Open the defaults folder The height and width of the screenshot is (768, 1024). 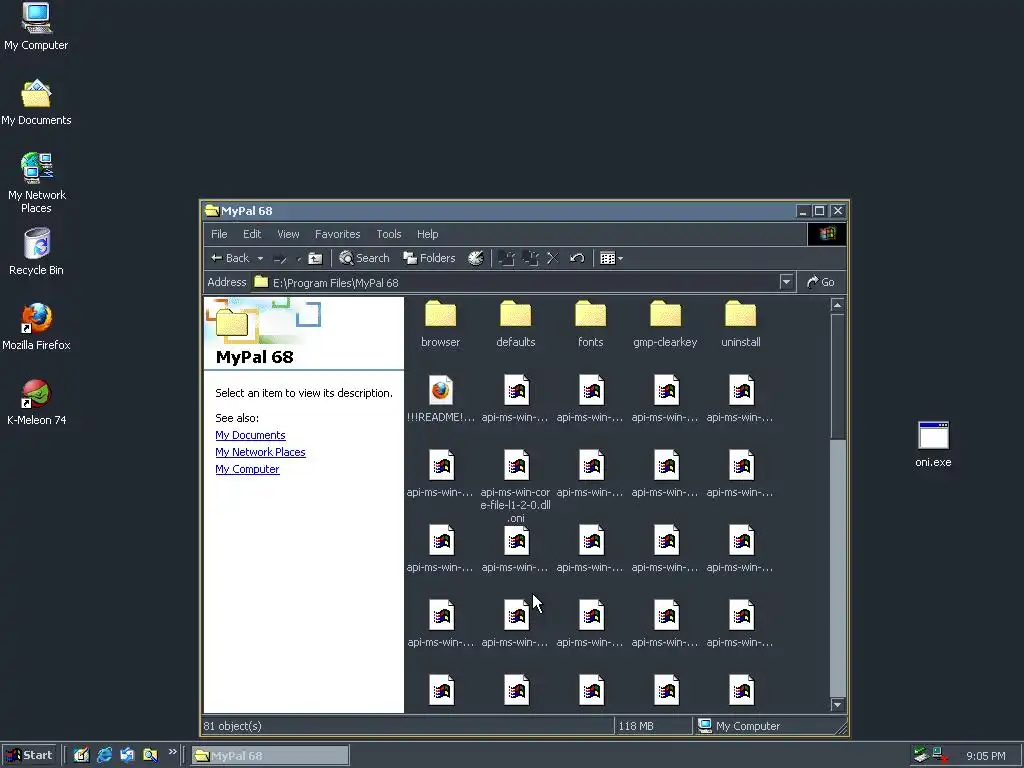(515, 324)
